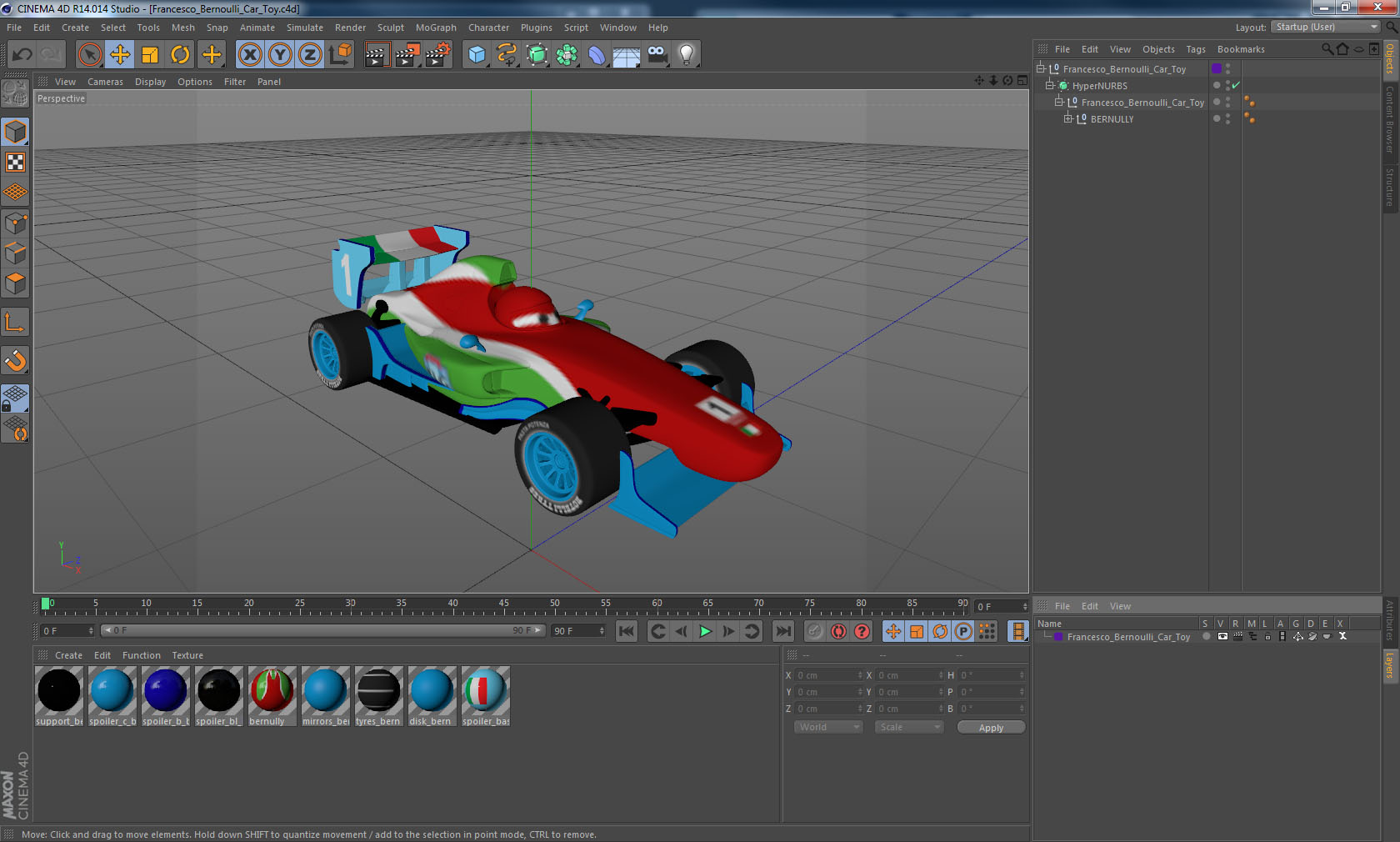1400x842 pixels.
Task: Toggle Snap magnet icon
Action: [x=15, y=360]
